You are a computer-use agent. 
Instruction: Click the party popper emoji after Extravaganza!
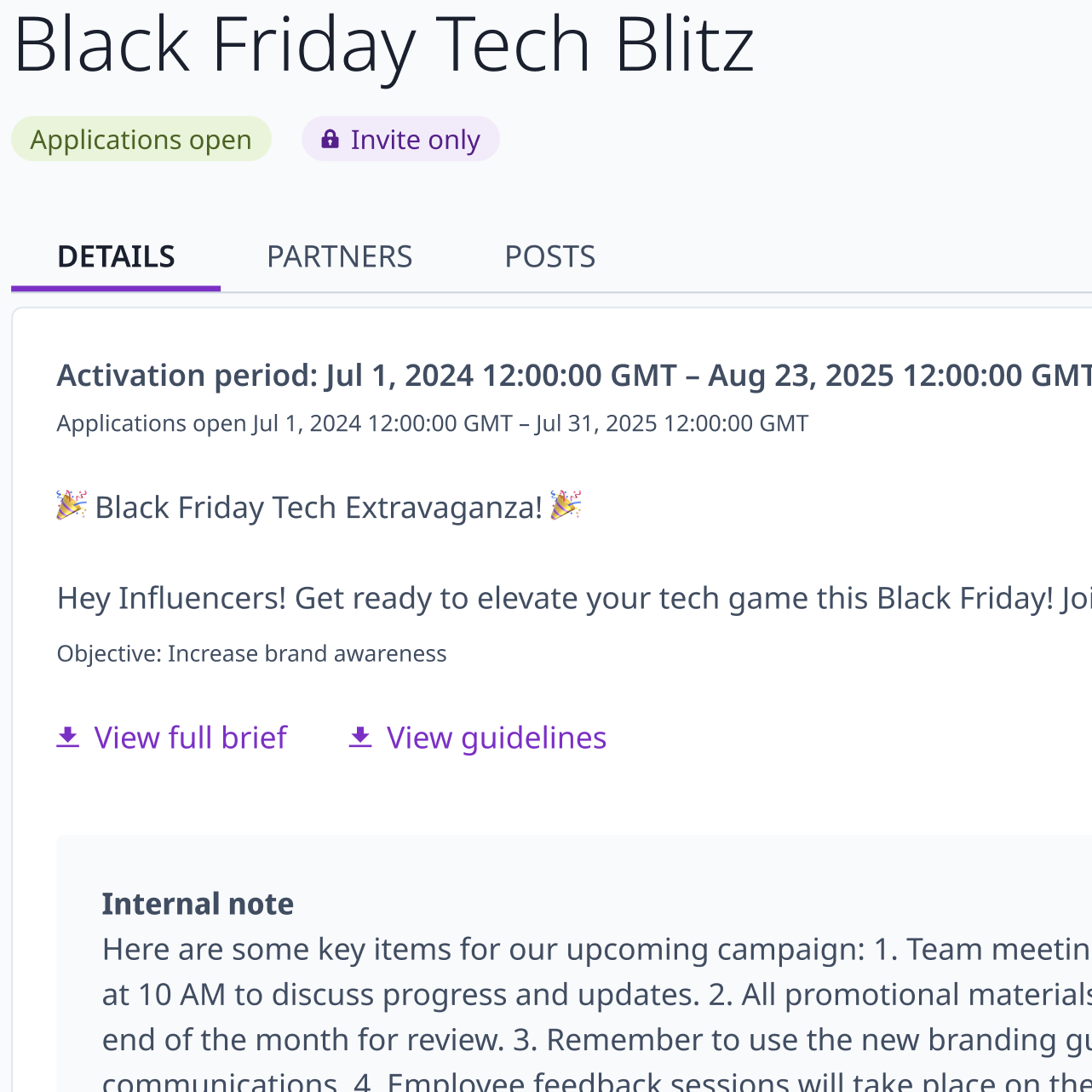coord(566,506)
